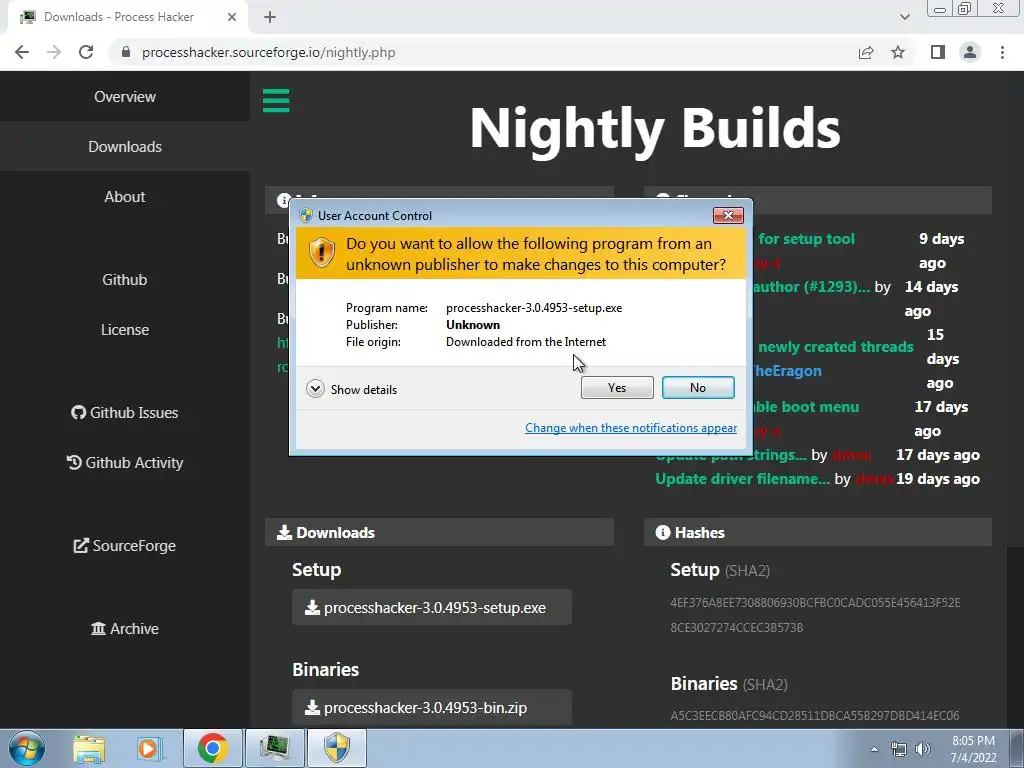This screenshot has width=1024, height=768.
Task: Toggle the browser side panel icon
Action: (938, 52)
